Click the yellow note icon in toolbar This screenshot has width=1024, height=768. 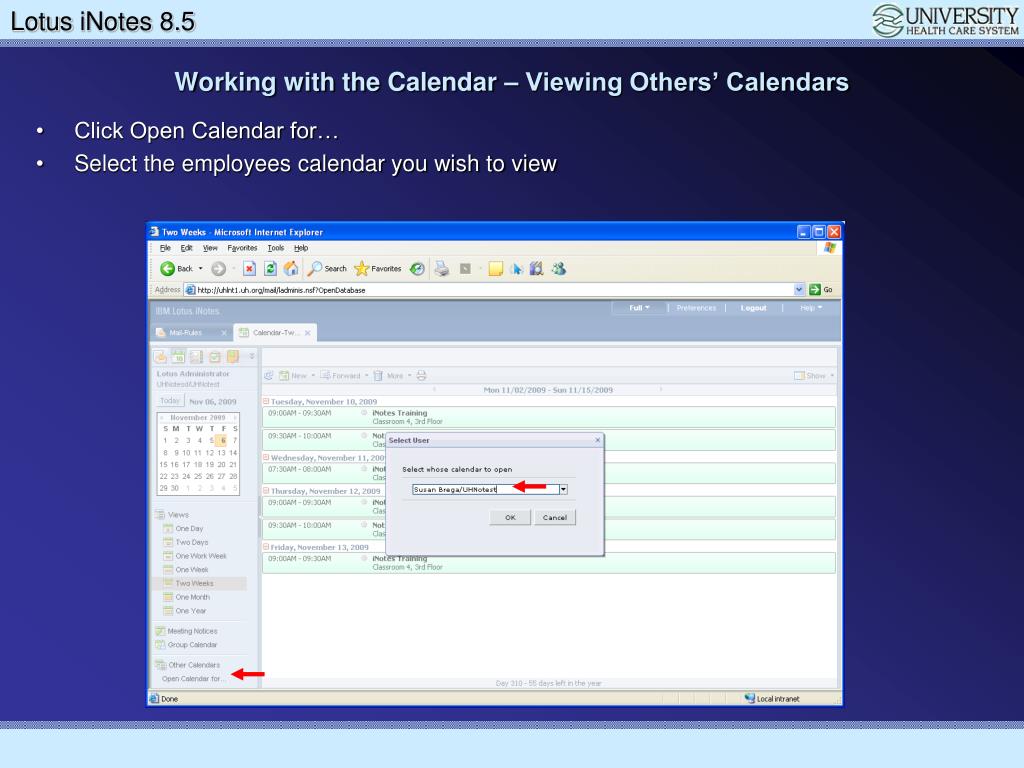(x=496, y=268)
